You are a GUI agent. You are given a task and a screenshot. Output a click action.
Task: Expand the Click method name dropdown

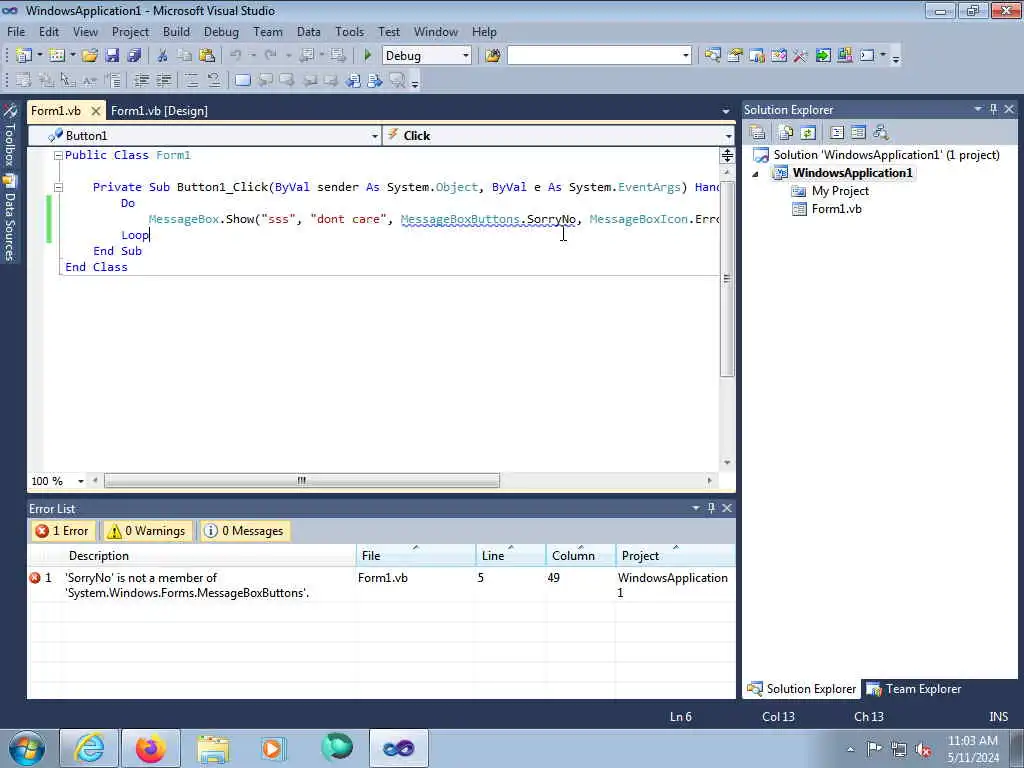point(728,136)
